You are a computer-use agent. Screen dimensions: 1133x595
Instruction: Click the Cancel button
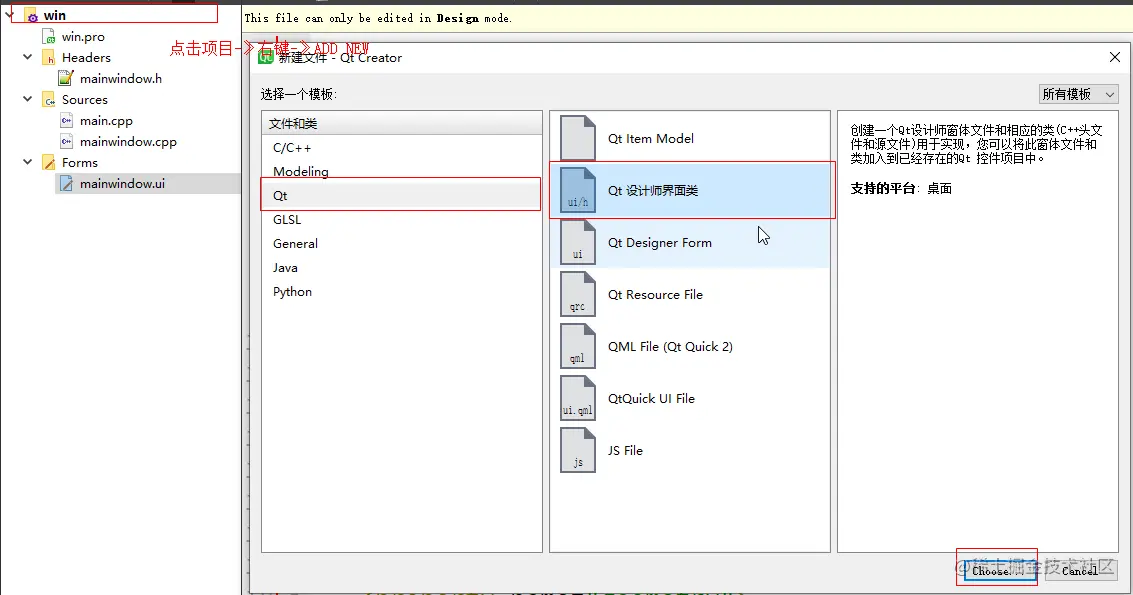click(x=1081, y=570)
